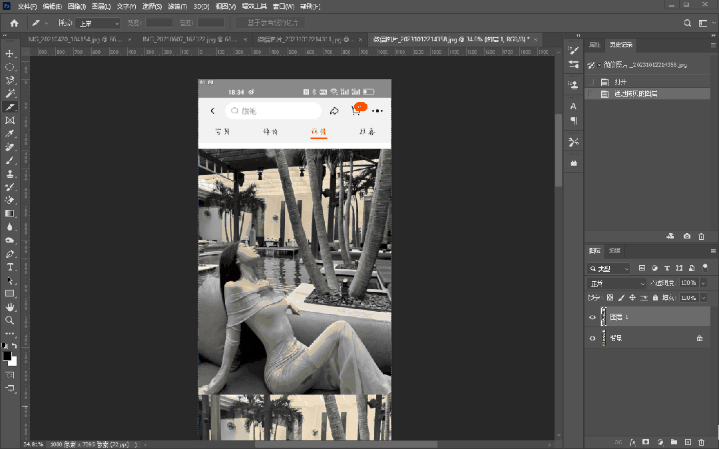Switch to the 通道 tab beside 图层
Viewport: 719px width, 449px height.
tap(614, 250)
